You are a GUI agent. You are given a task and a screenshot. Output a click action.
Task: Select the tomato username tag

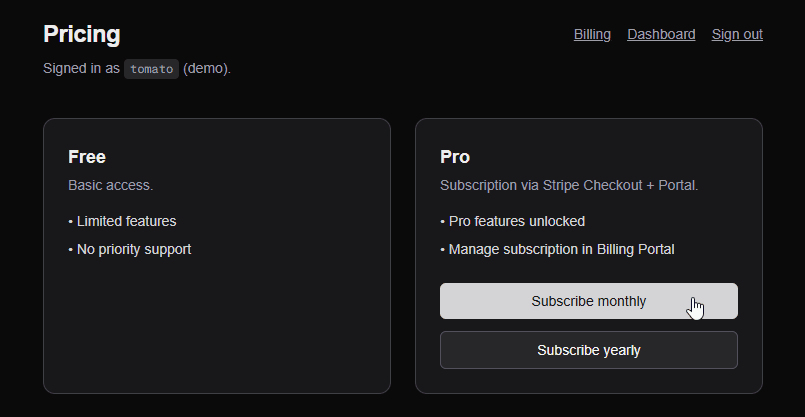152,69
